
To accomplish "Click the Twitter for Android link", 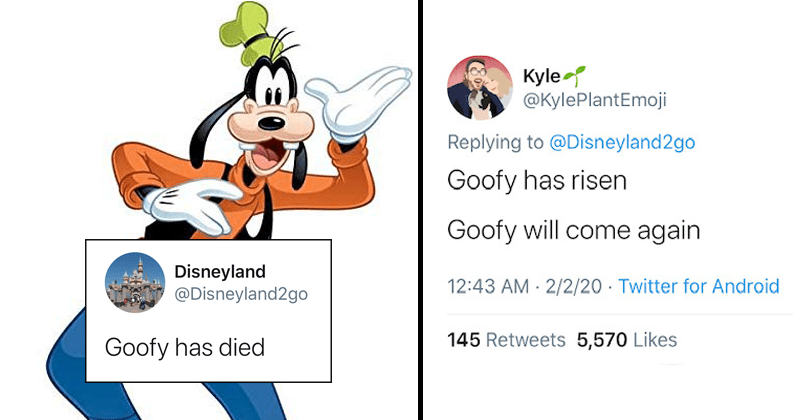I will [699, 286].
